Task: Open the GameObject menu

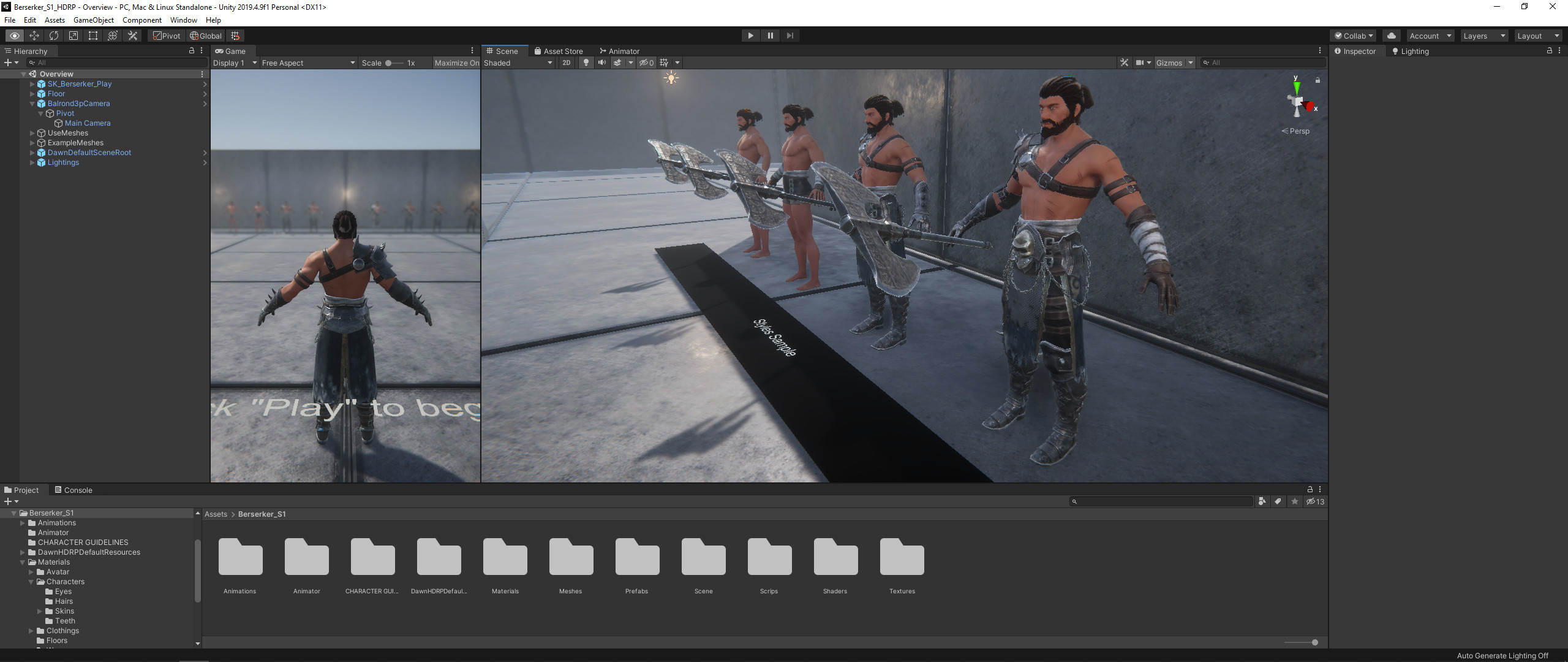Action: click(94, 20)
